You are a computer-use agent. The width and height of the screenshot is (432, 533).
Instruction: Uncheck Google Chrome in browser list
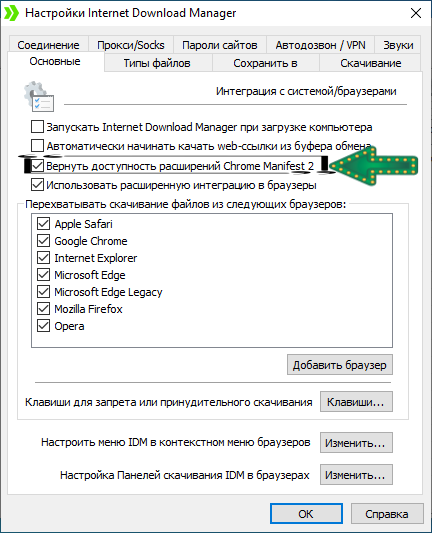point(44,241)
